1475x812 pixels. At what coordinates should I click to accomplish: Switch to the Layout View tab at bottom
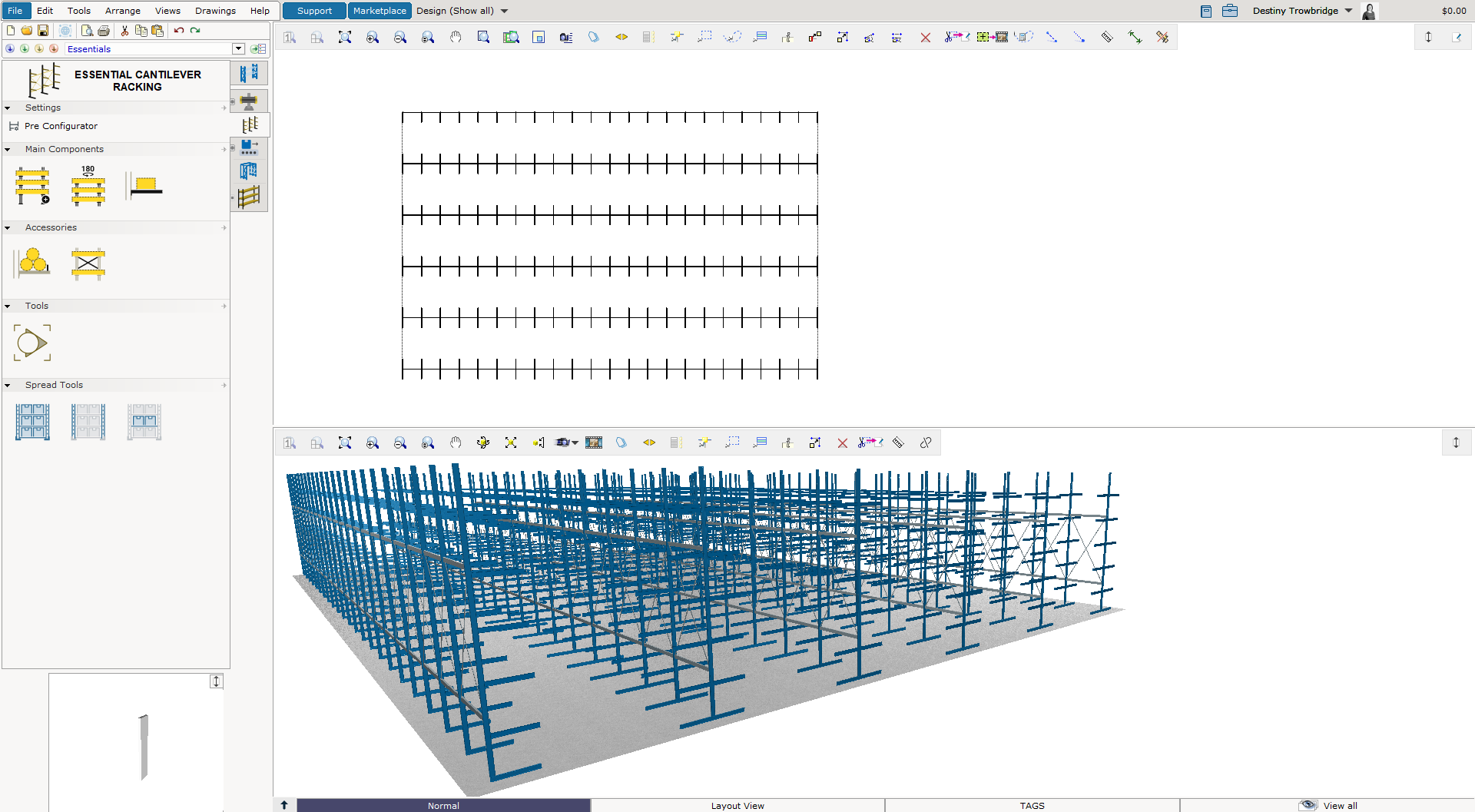737,805
